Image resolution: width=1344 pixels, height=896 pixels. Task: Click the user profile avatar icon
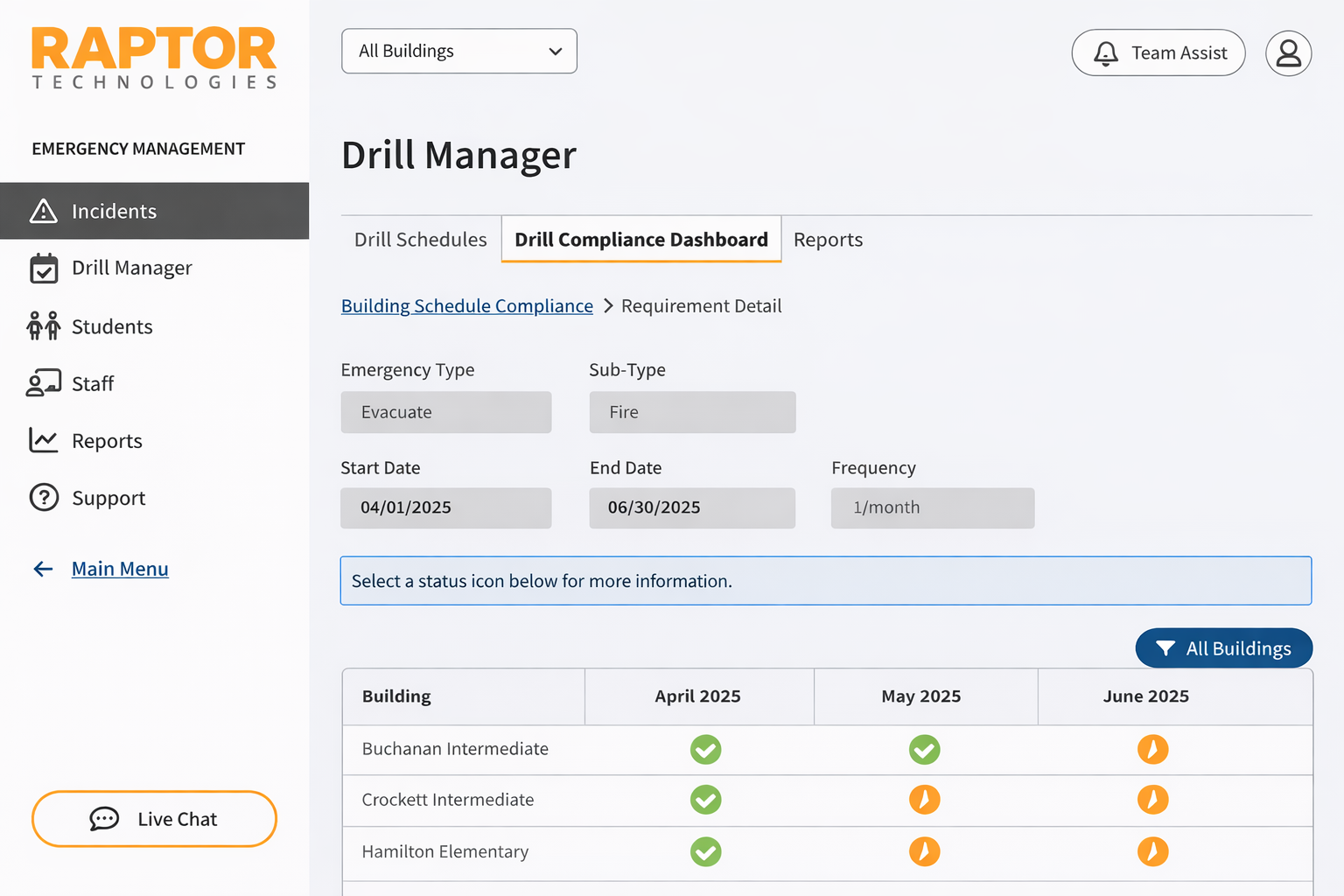(x=1288, y=53)
